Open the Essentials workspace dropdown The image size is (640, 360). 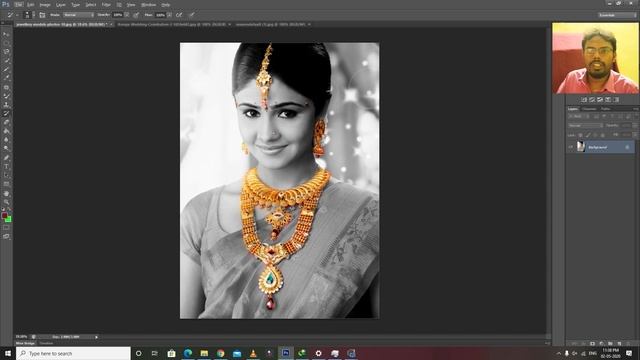tap(617, 15)
